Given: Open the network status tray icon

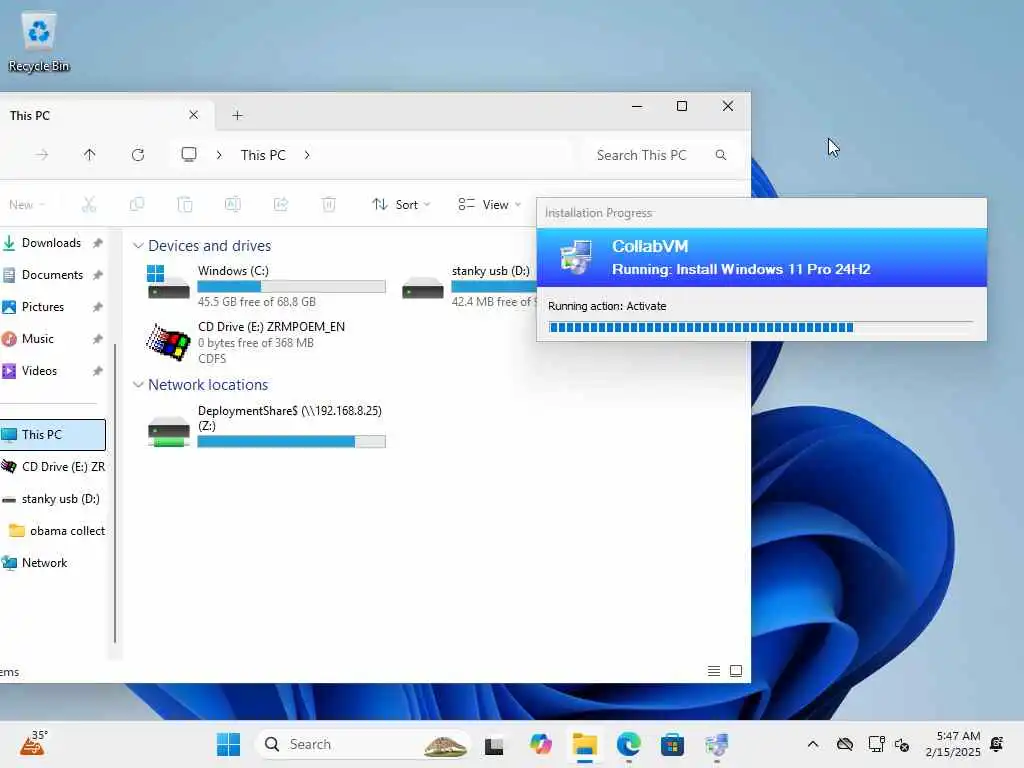Looking at the screenshot, I should tap(876, 744).
